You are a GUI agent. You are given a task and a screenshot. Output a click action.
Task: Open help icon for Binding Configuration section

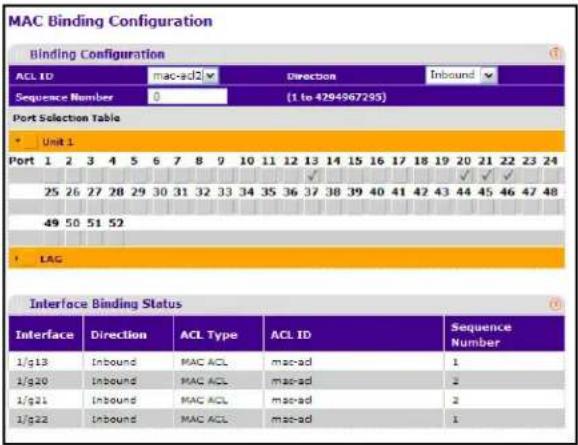click(x=555, y=53)
